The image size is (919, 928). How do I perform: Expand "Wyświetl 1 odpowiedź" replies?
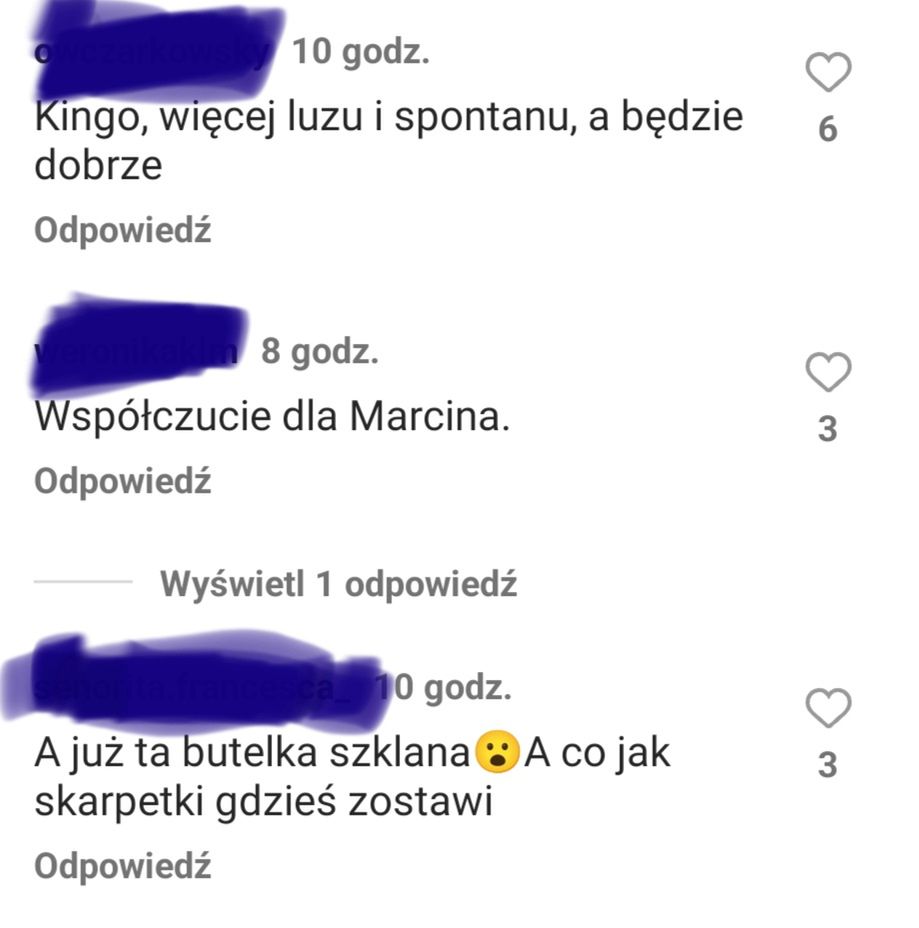pyautogui.click(x=338, y=584)
